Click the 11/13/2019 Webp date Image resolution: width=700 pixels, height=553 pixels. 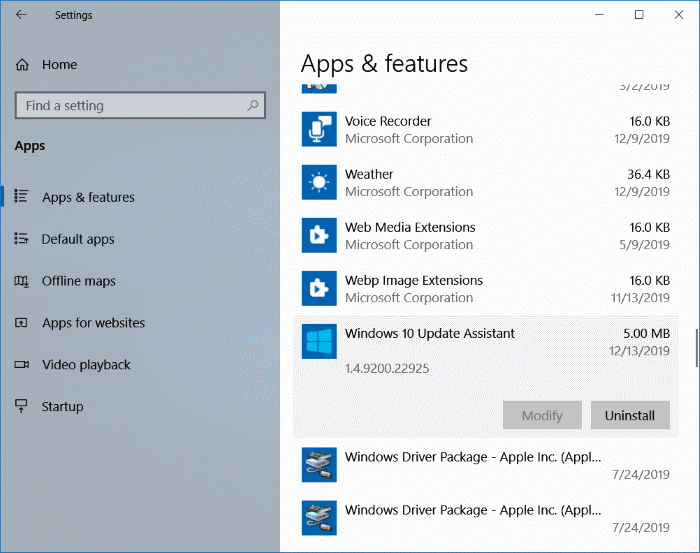point(640,298)
